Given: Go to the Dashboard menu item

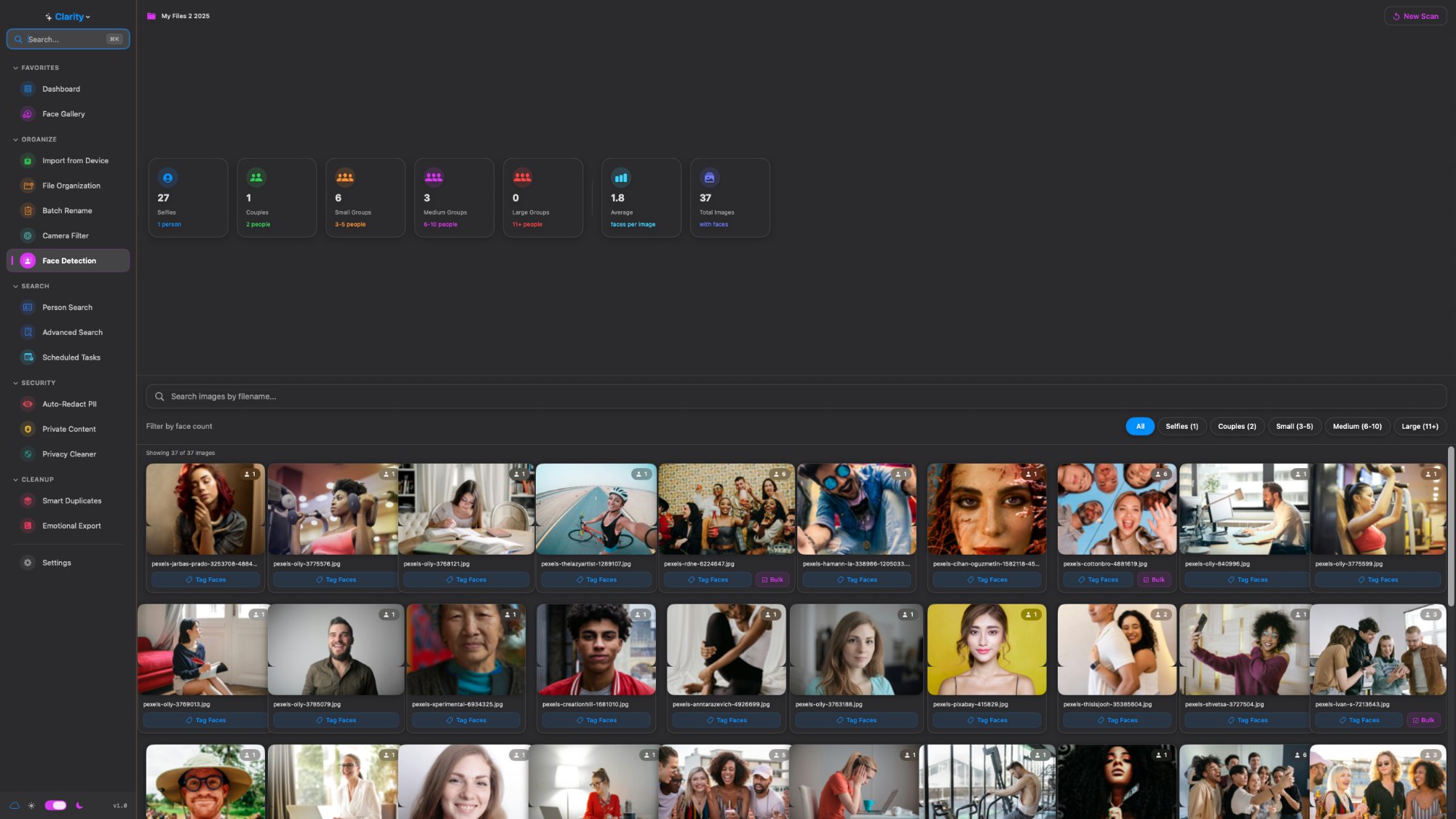Looking at the screenshot, I should [x=61, y=90].
